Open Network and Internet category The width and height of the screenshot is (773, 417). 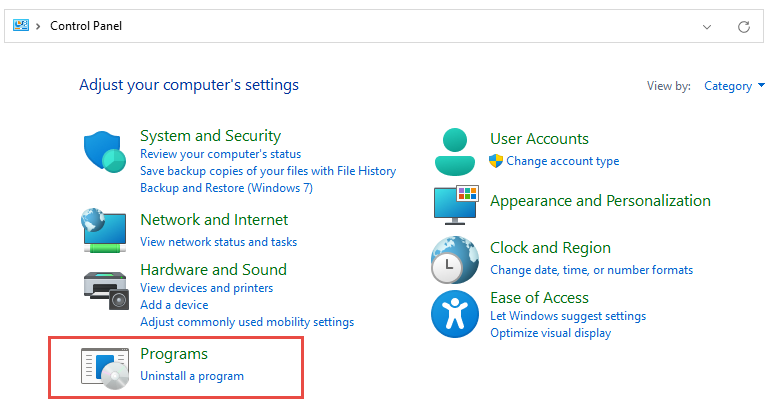pos(214,219)
